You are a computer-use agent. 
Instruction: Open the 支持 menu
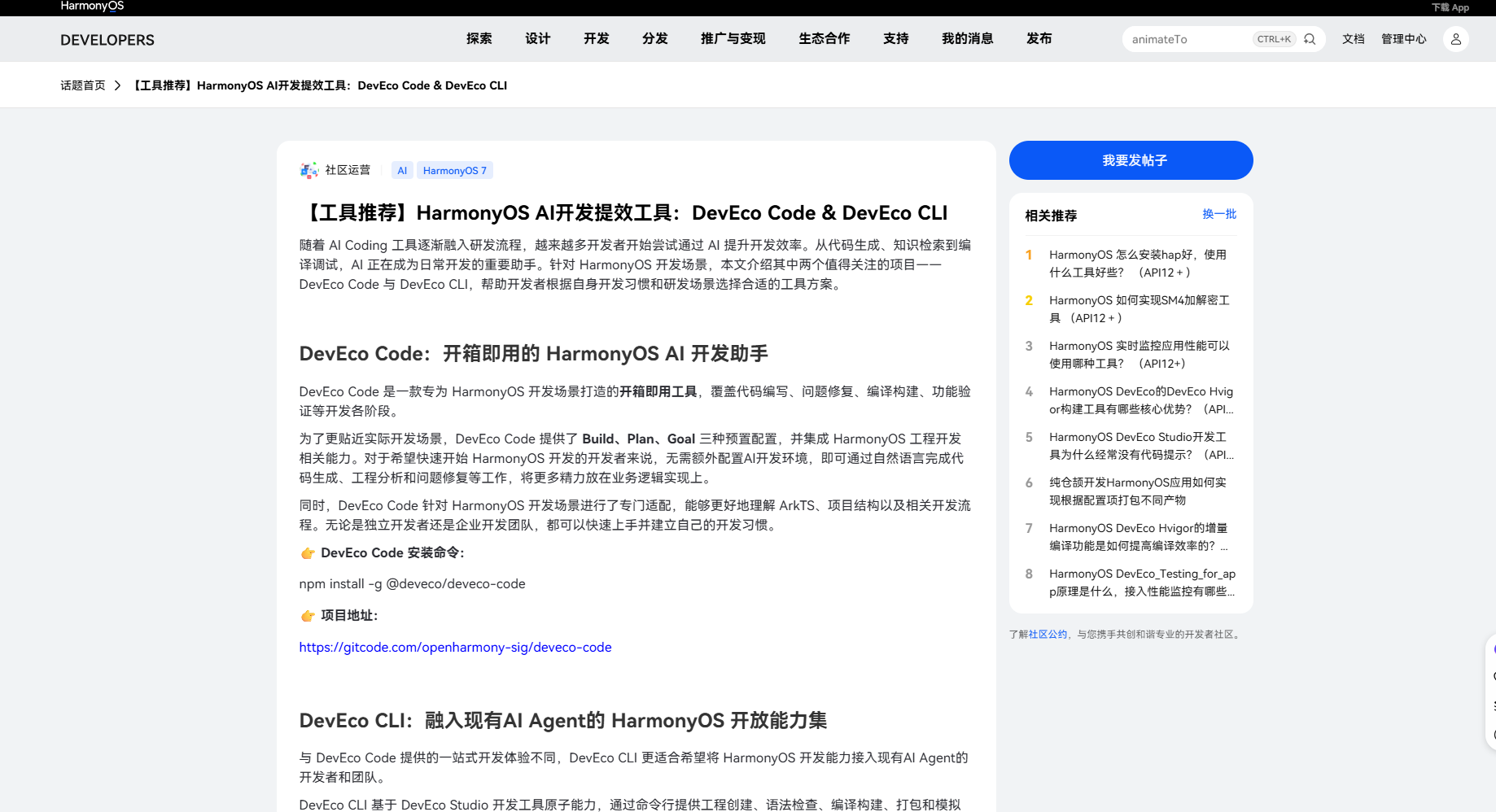pyautogui.click(x=896, y=39)
